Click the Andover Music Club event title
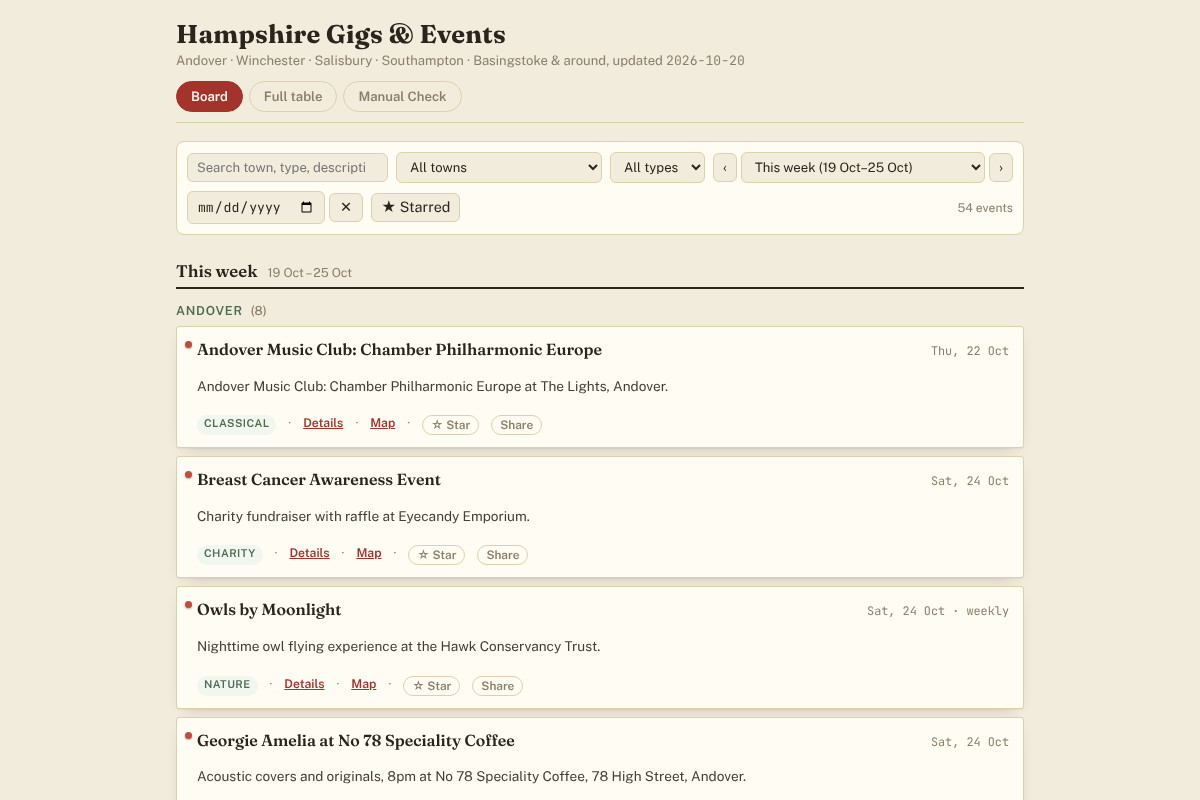Screen dimensions: 1200x800 click(x=399, y=350)
